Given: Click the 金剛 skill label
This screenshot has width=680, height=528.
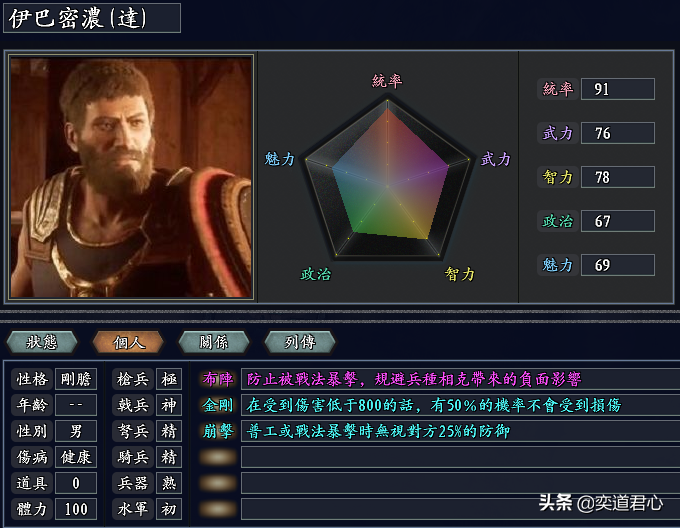Looking at the screenshot, I should (218, 405).
